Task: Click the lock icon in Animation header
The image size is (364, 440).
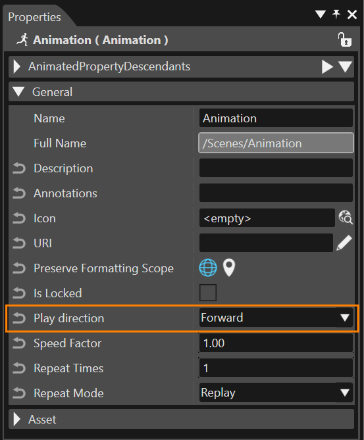Action: pyautogui.click(x=344, y=40)
